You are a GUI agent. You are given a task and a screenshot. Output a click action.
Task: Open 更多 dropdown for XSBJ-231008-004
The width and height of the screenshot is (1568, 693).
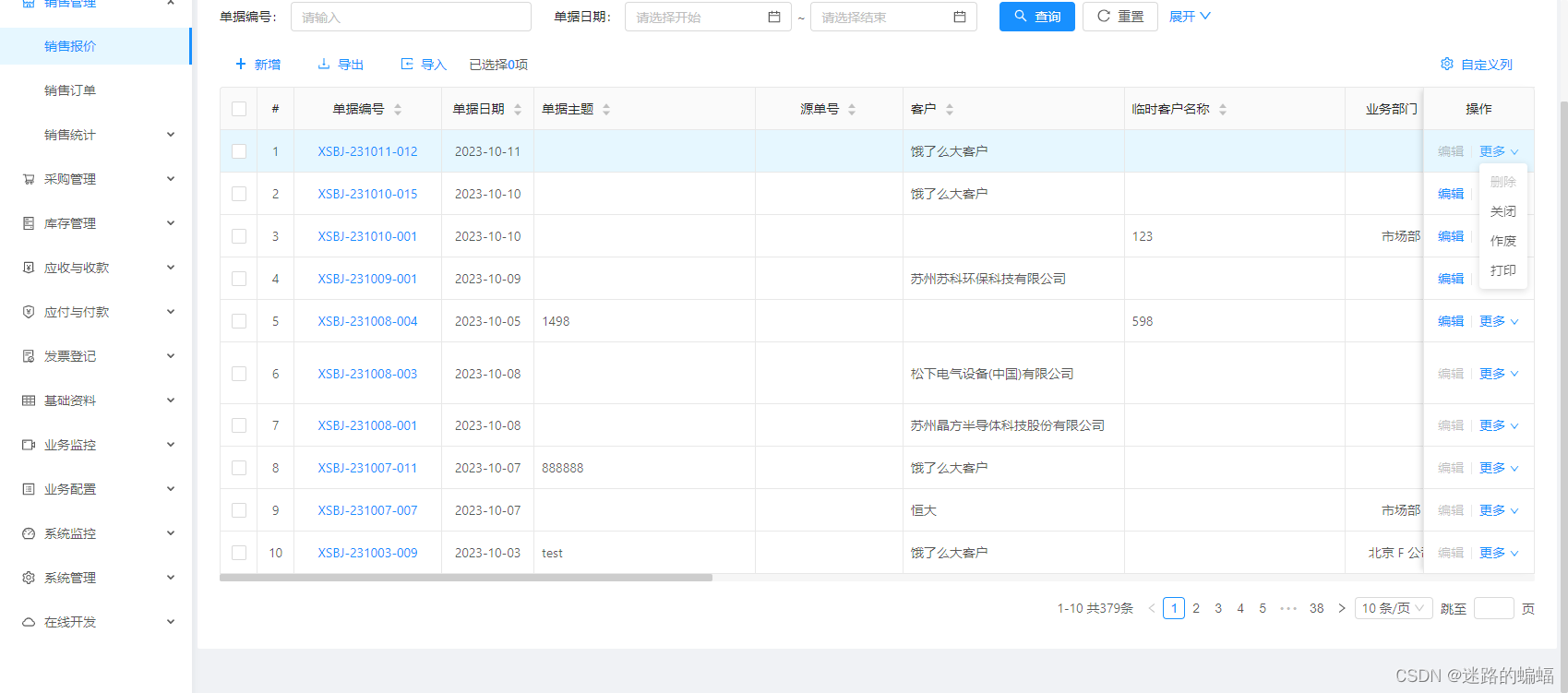(x=1499, y=321)
